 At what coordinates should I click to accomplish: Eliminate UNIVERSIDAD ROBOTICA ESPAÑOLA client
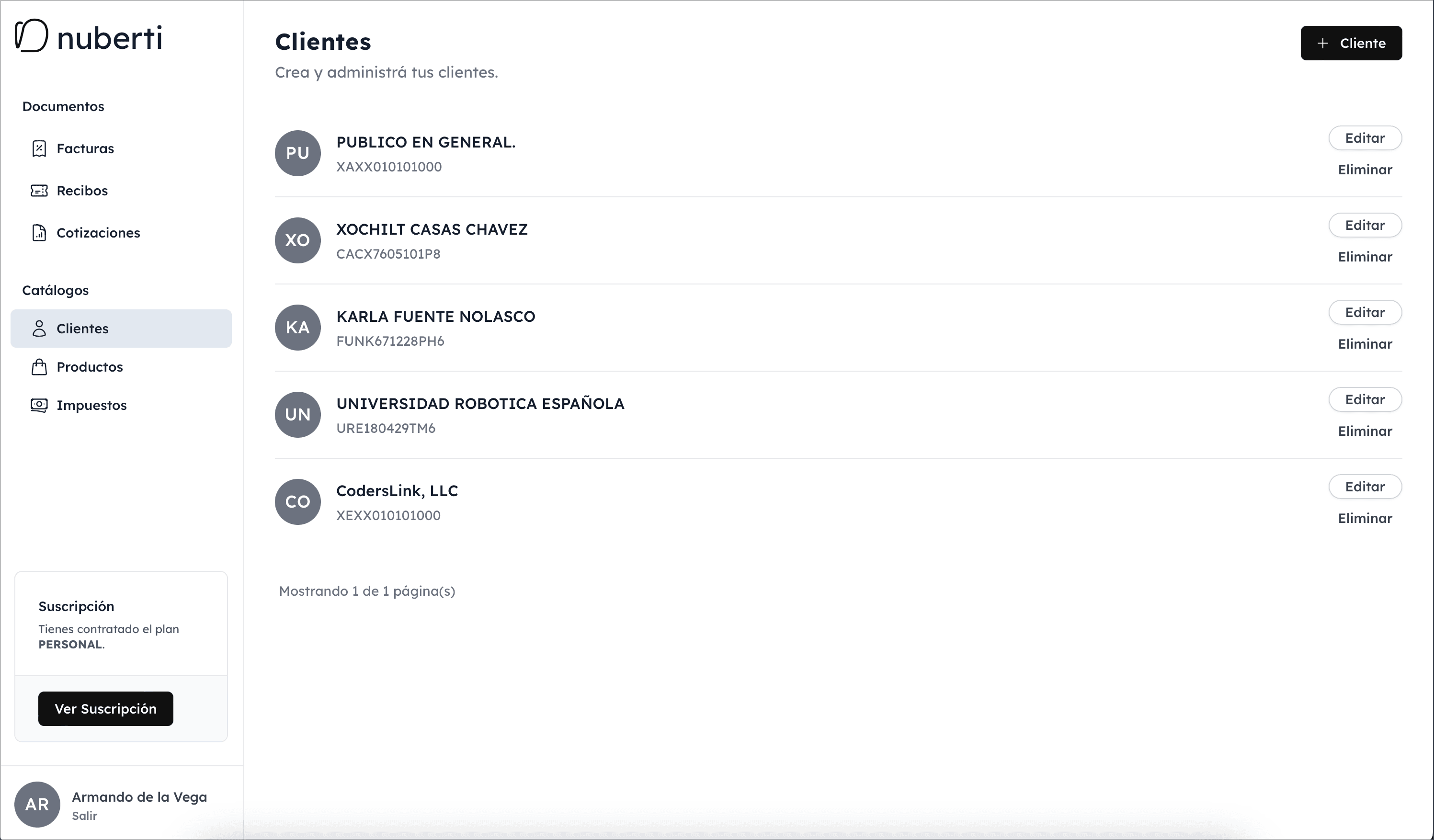[1365, 431]
